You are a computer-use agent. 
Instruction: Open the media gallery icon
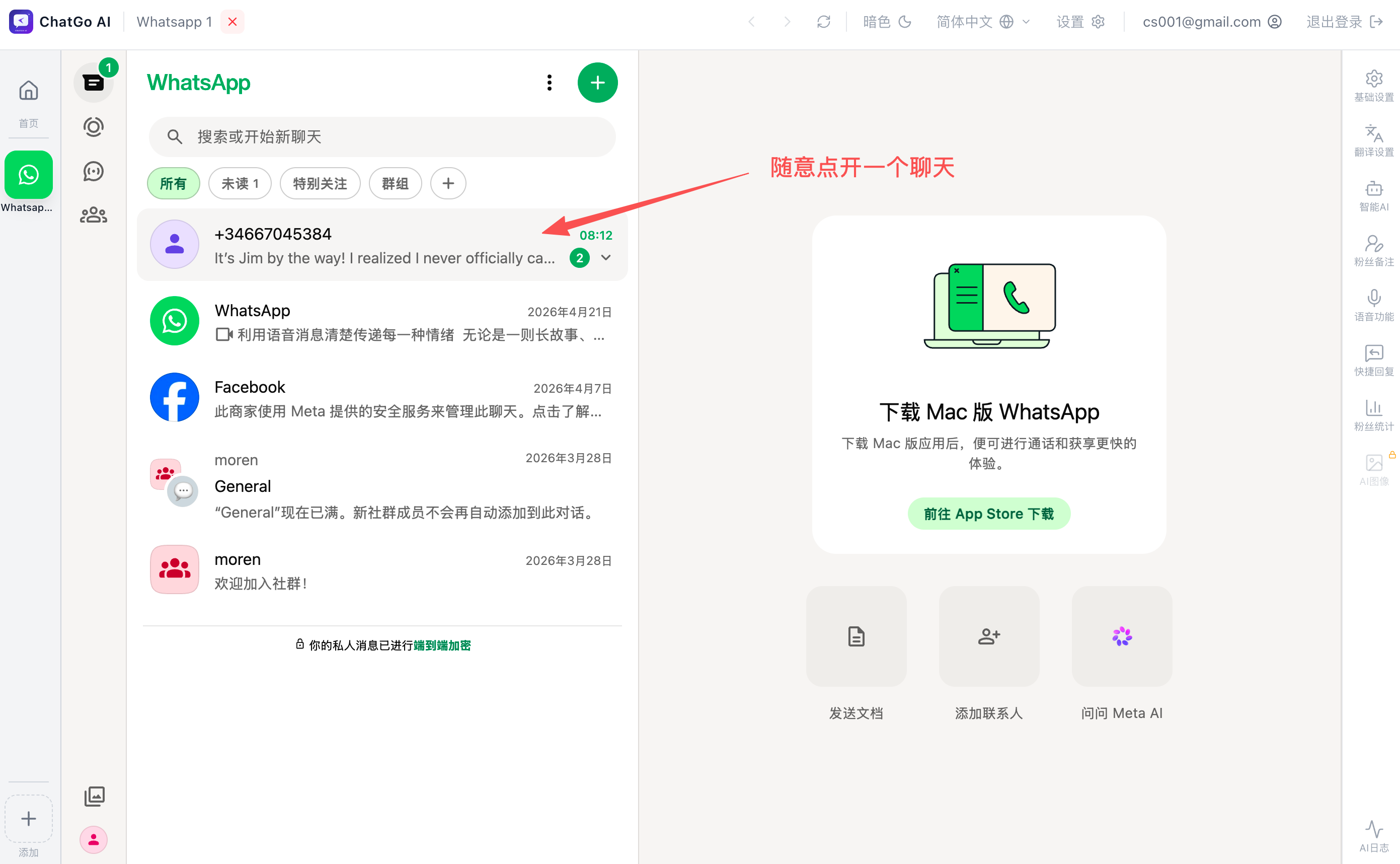(x=94, y=796)
